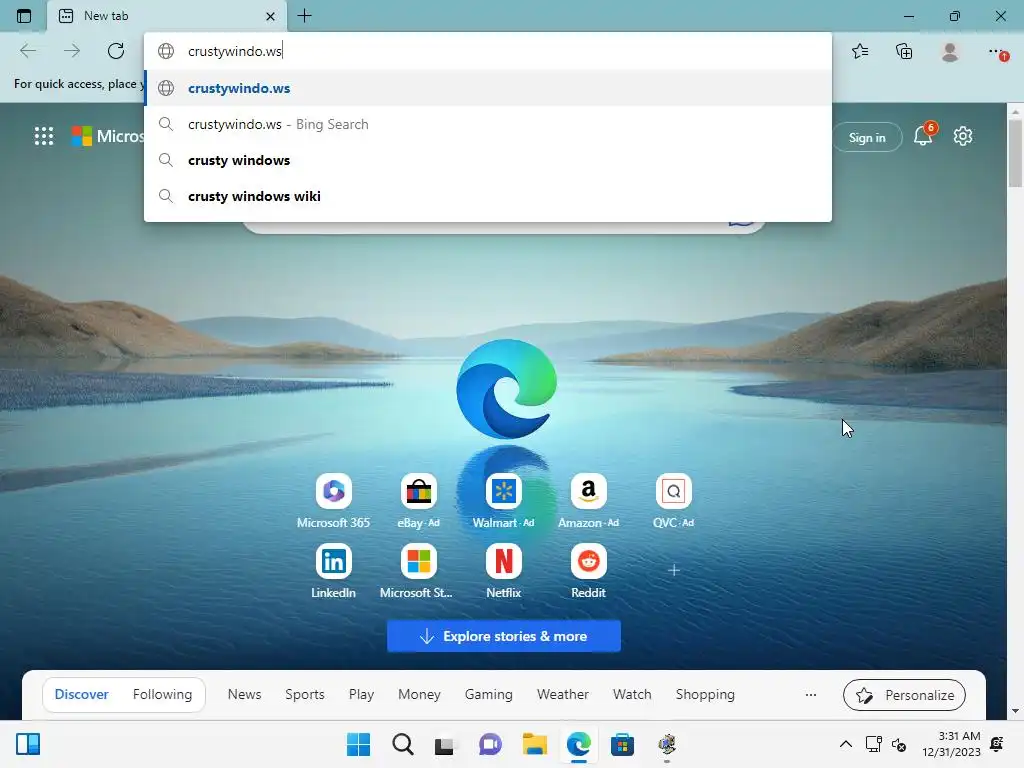Image resolution: width=1024 pixels, height=768 pixels.
Task: Open network status tray icon
Action: (873, 744)
